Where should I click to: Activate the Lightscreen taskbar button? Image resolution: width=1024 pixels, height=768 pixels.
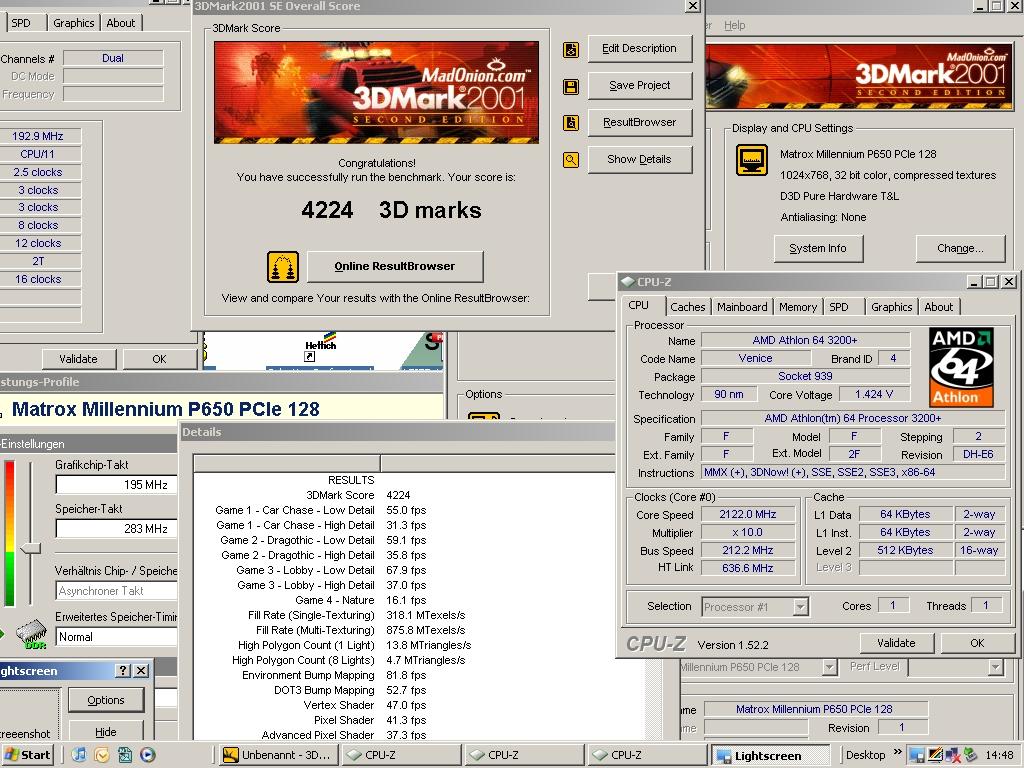pos(769,755)
